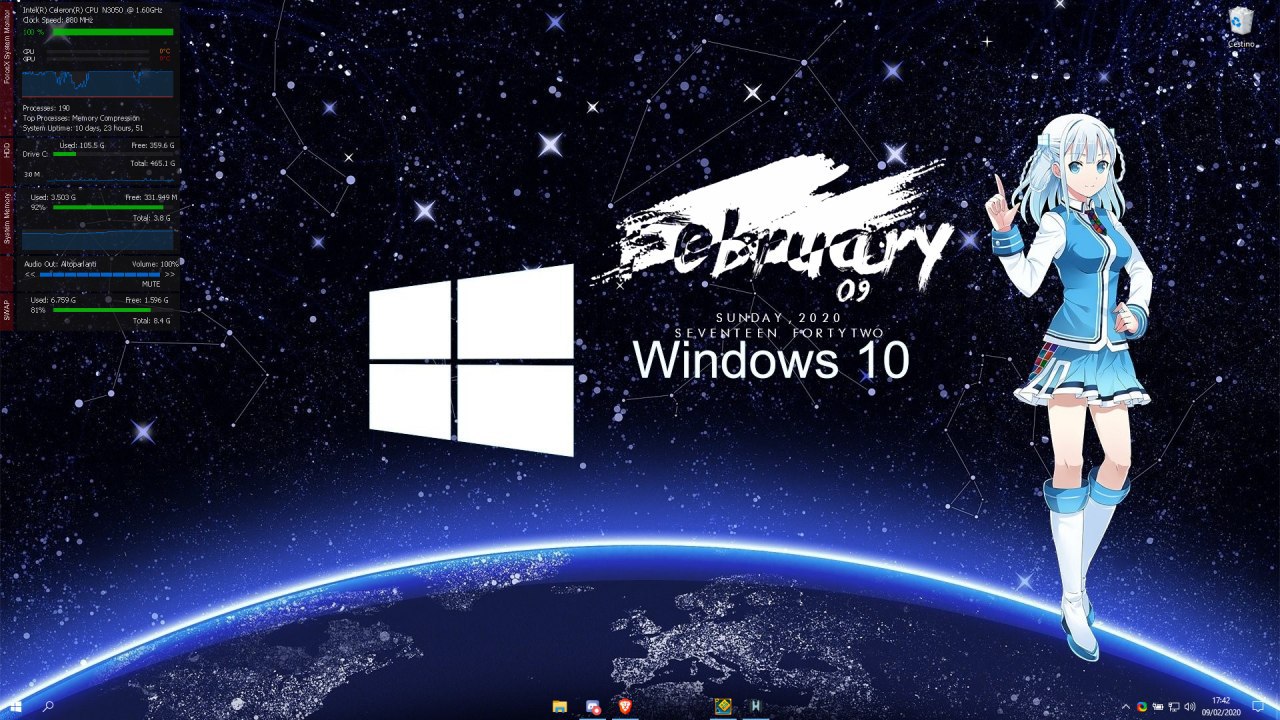Open the Brave browser taskbar icon
This screenshot has width=1280, height=720.
(625, 707)
